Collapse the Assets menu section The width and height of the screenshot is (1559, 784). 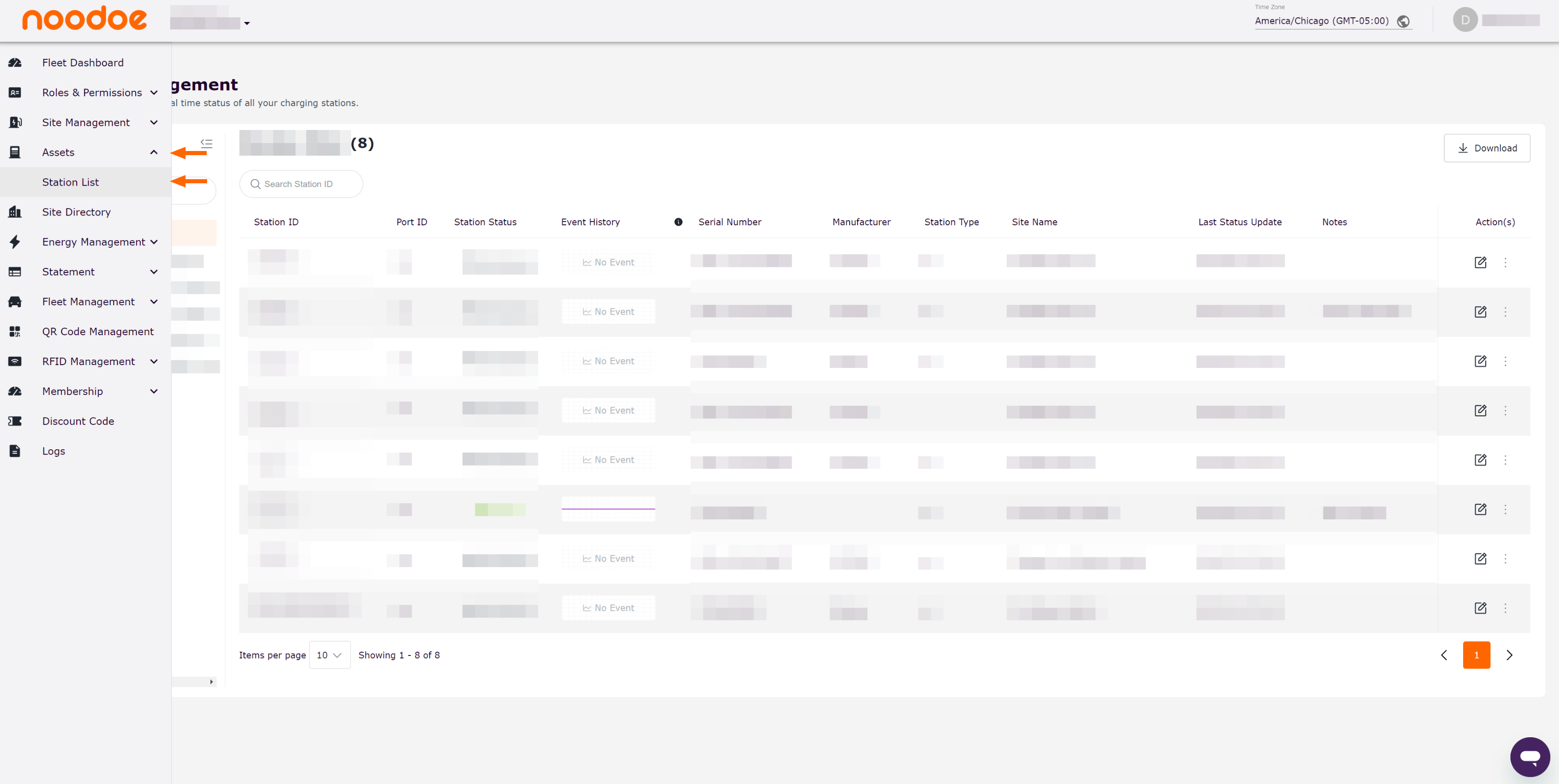[154, 152]
